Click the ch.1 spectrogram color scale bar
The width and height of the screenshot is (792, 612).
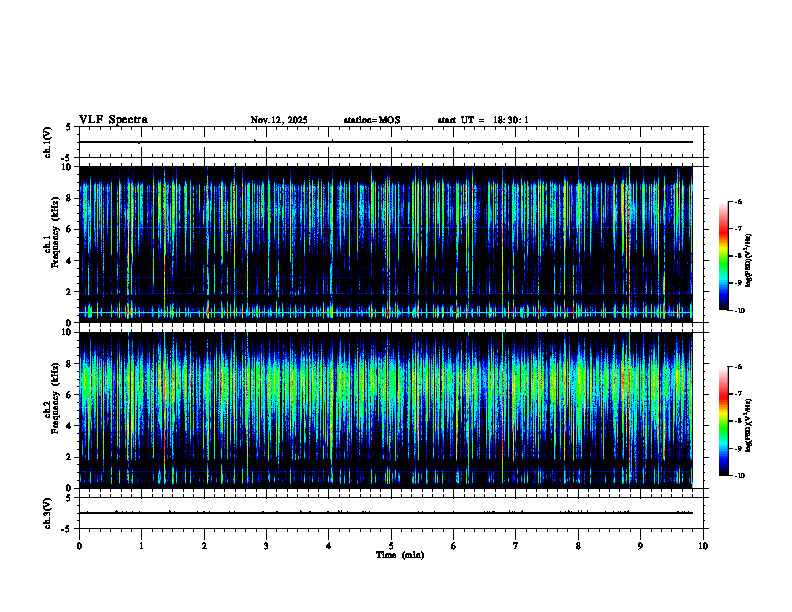[724, 256]
